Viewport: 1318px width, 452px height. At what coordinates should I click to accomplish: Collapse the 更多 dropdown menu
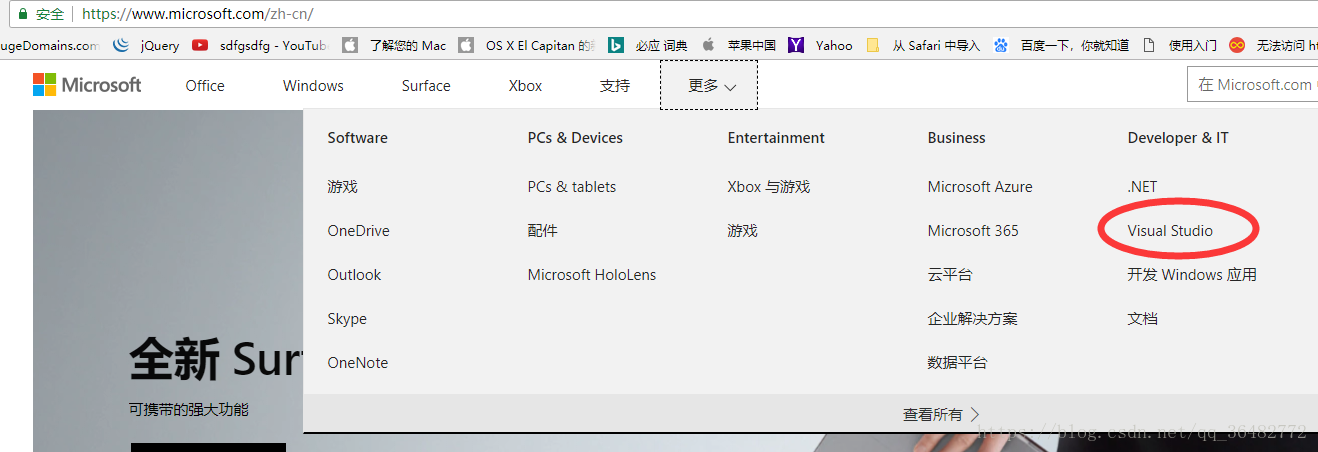(709, 85)
